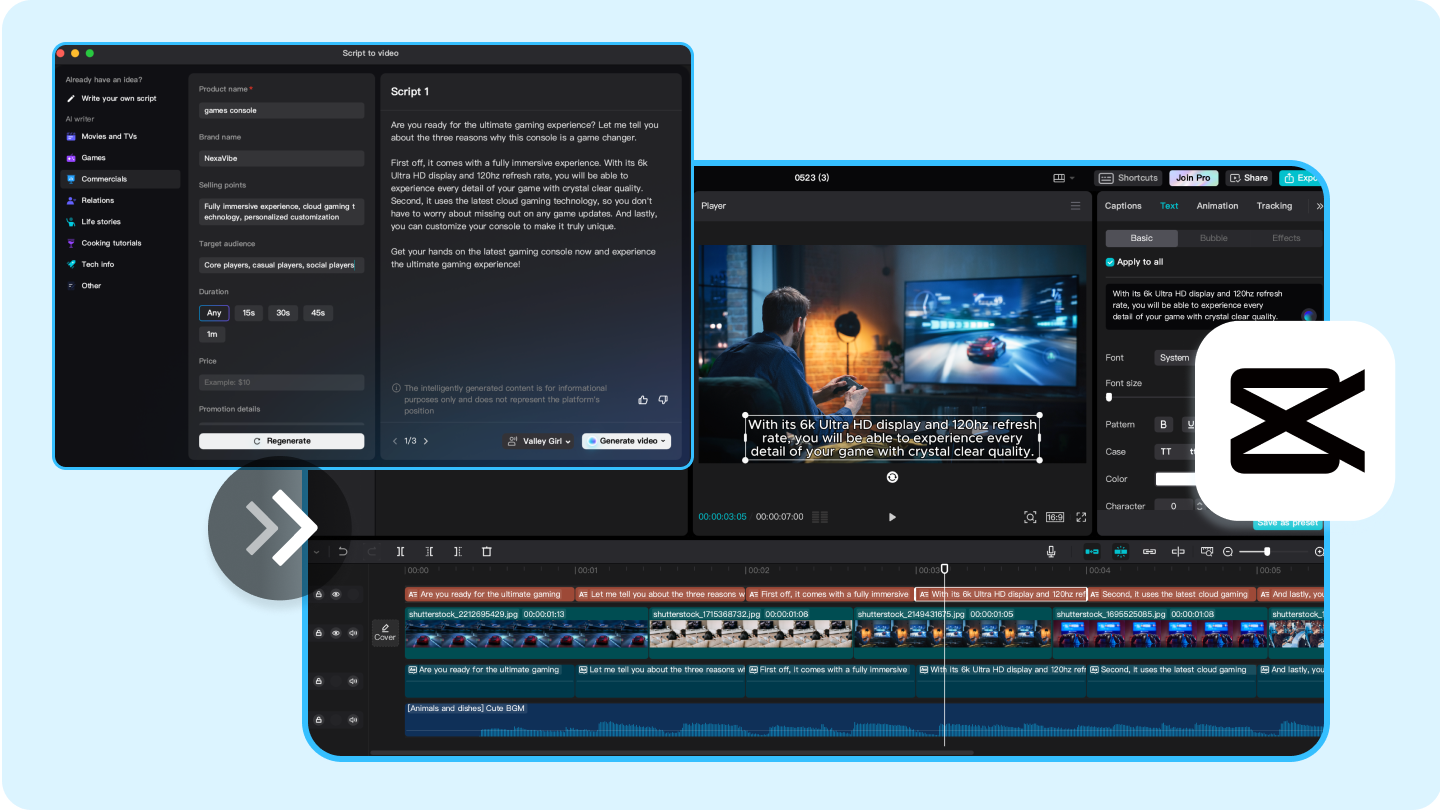Select the Effects sub-tab
This screenshot has height=810, width=1440.
click(x=1286, y=238)
